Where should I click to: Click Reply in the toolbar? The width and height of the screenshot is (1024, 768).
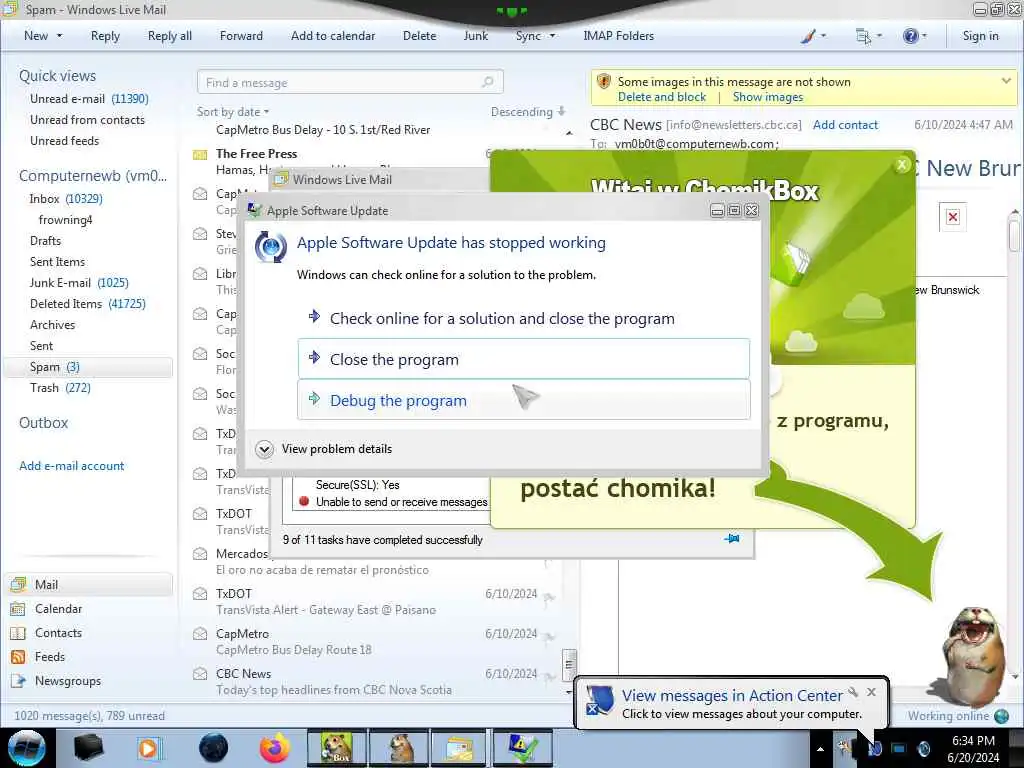[105, 36]
